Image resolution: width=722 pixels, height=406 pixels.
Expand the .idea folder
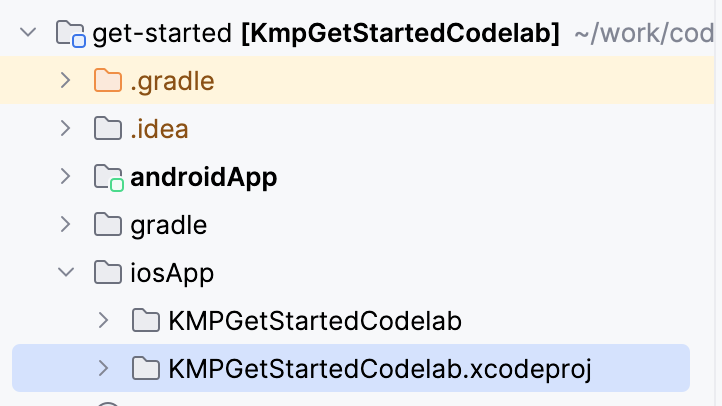pos(65,129)
